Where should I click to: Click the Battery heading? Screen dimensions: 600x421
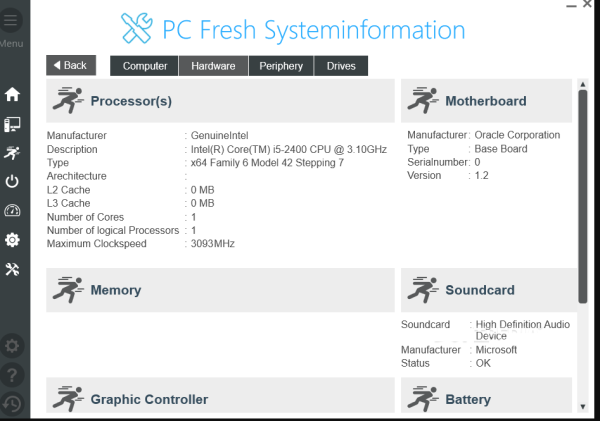[x=468, y=400]
